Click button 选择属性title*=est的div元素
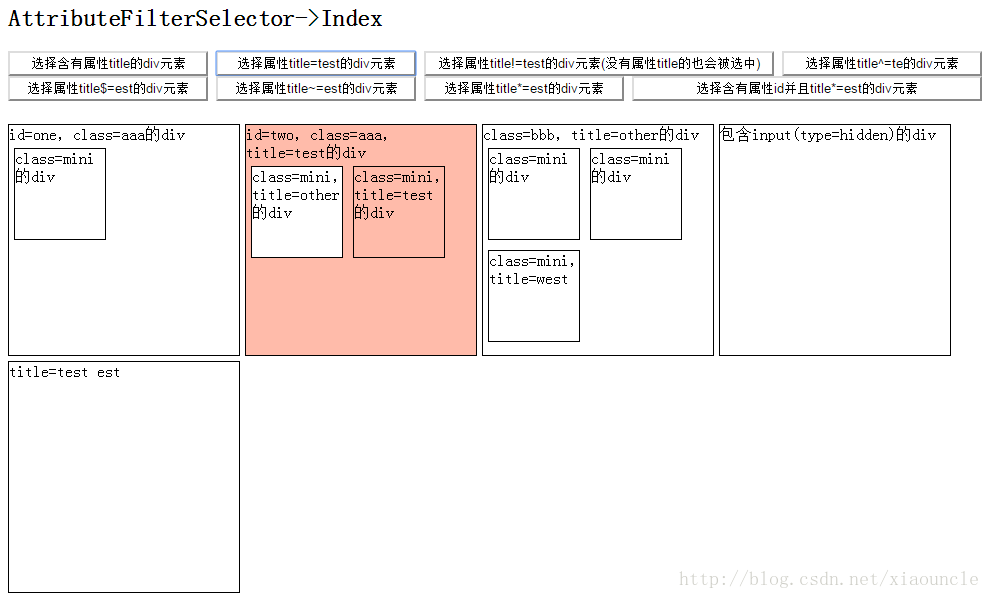Screen dimensions: 990x599 coord(524,88)
